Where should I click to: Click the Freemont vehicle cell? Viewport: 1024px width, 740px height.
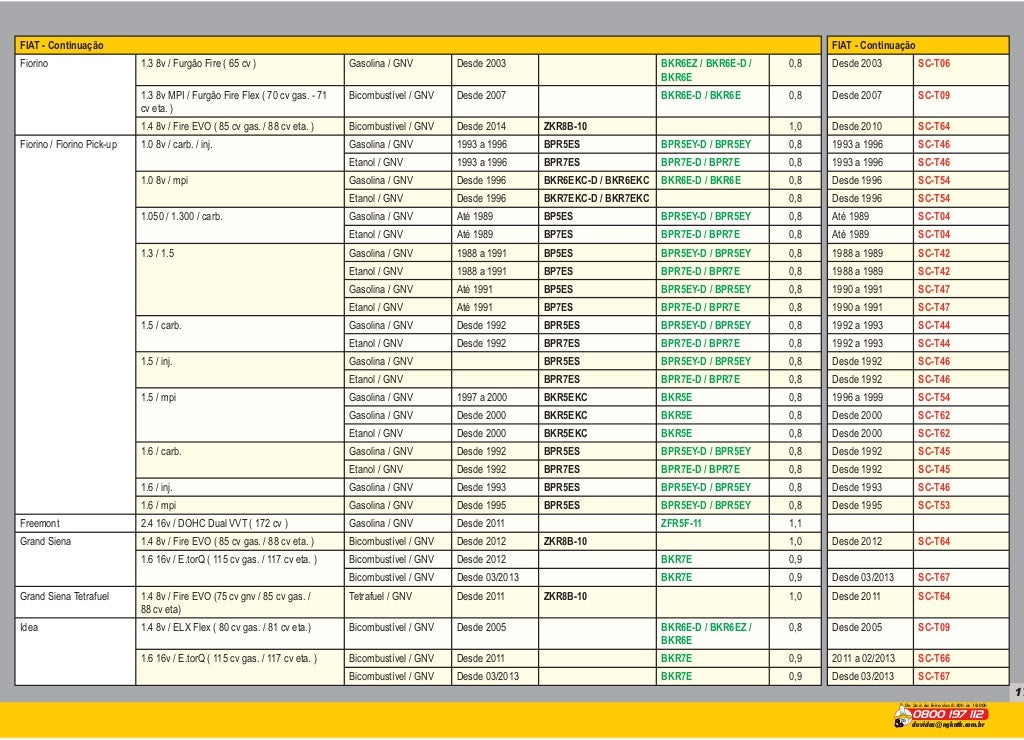pos(75,523)
